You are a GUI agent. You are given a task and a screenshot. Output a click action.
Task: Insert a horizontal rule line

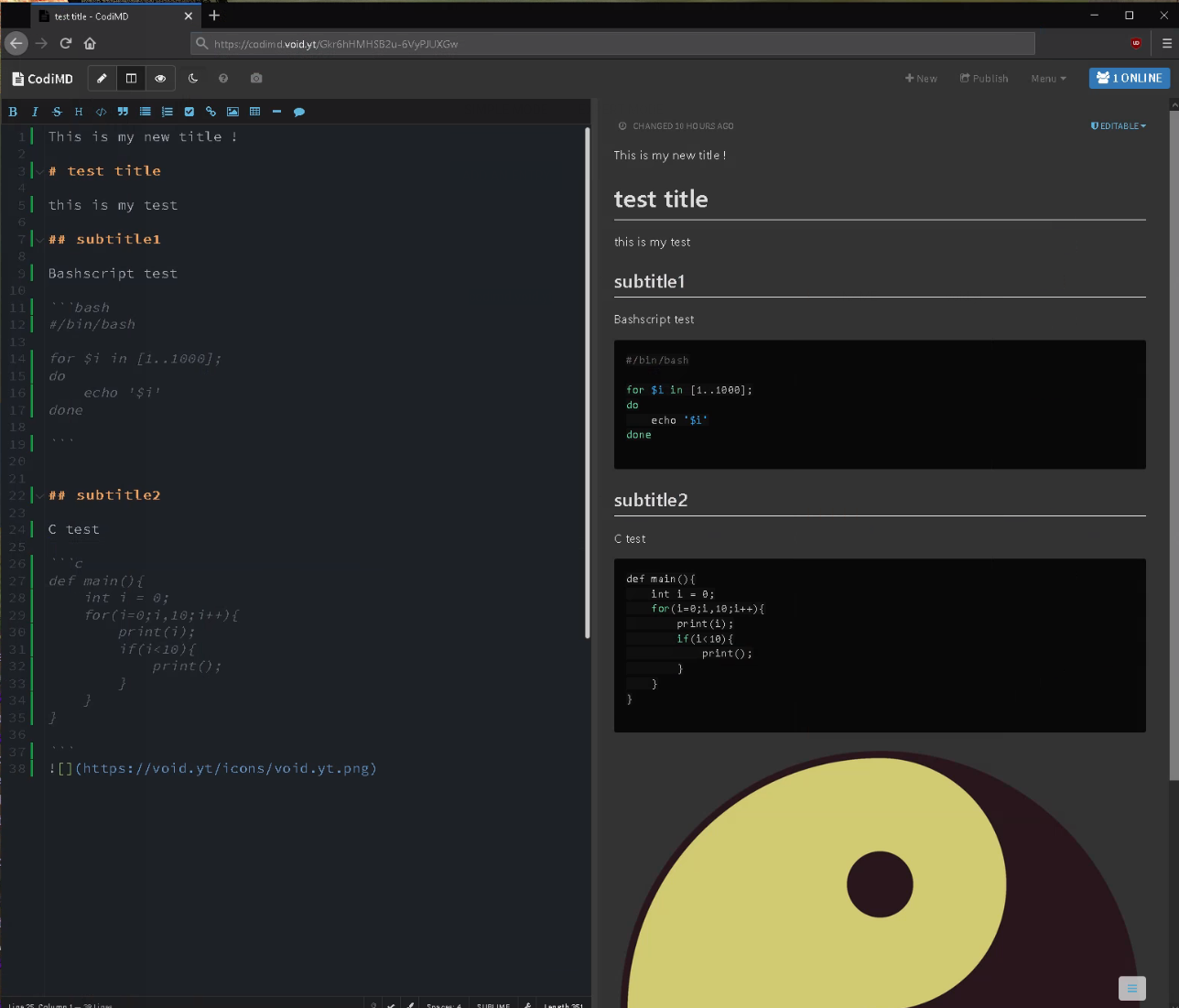(x=276, y=112)
